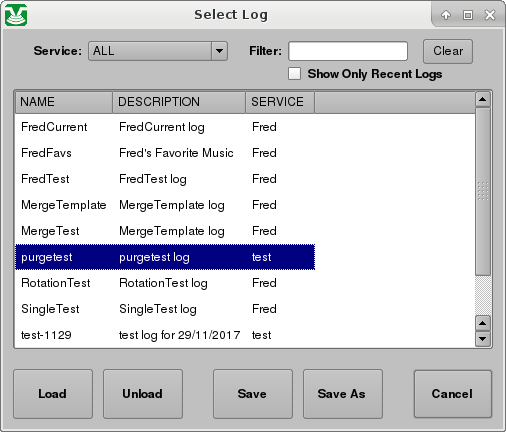
Task: Click the shade window arrow icon
Action: click(446, 15)
